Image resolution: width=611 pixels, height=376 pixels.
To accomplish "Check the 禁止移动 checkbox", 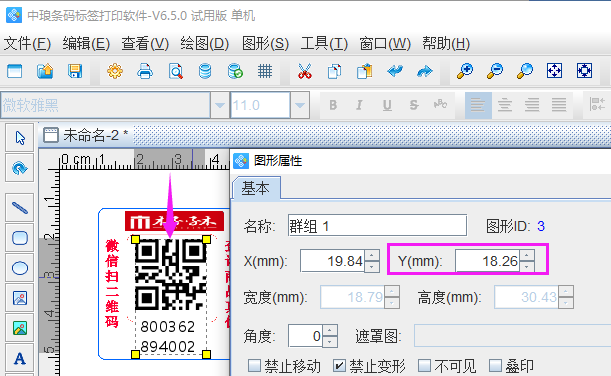I will coord(254,365).
